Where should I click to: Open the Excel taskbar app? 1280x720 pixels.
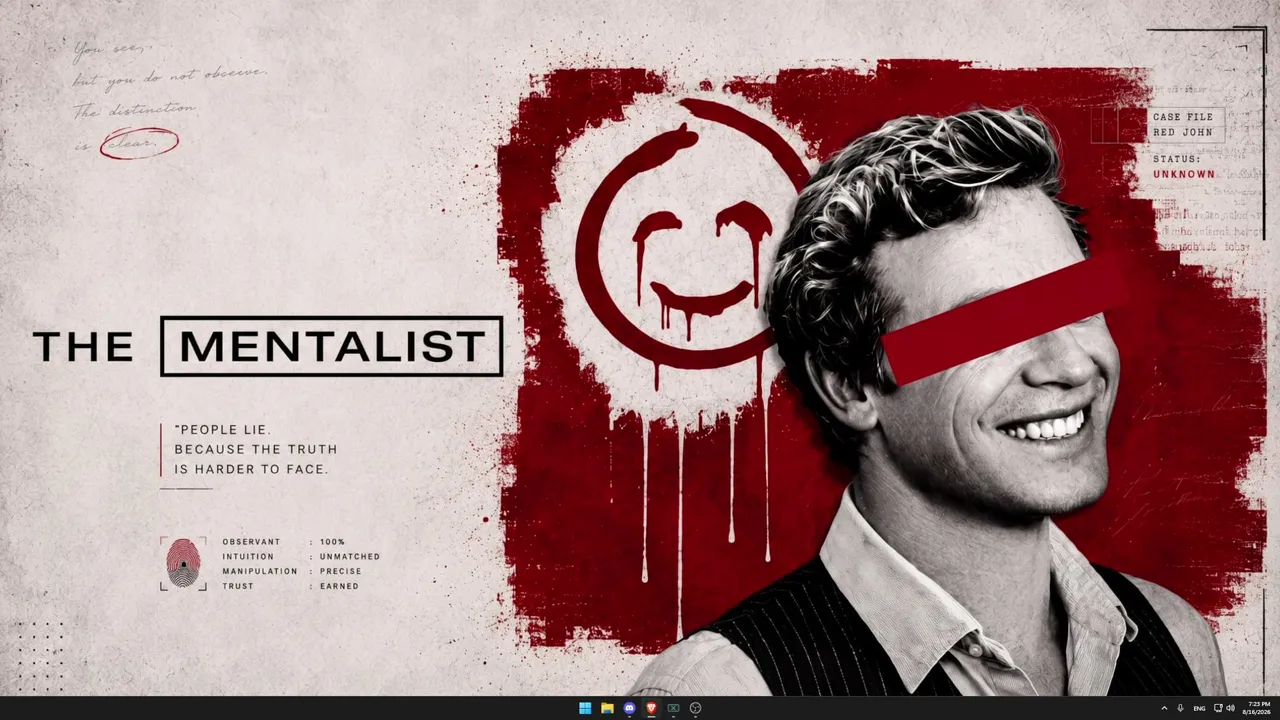point(673,708)
